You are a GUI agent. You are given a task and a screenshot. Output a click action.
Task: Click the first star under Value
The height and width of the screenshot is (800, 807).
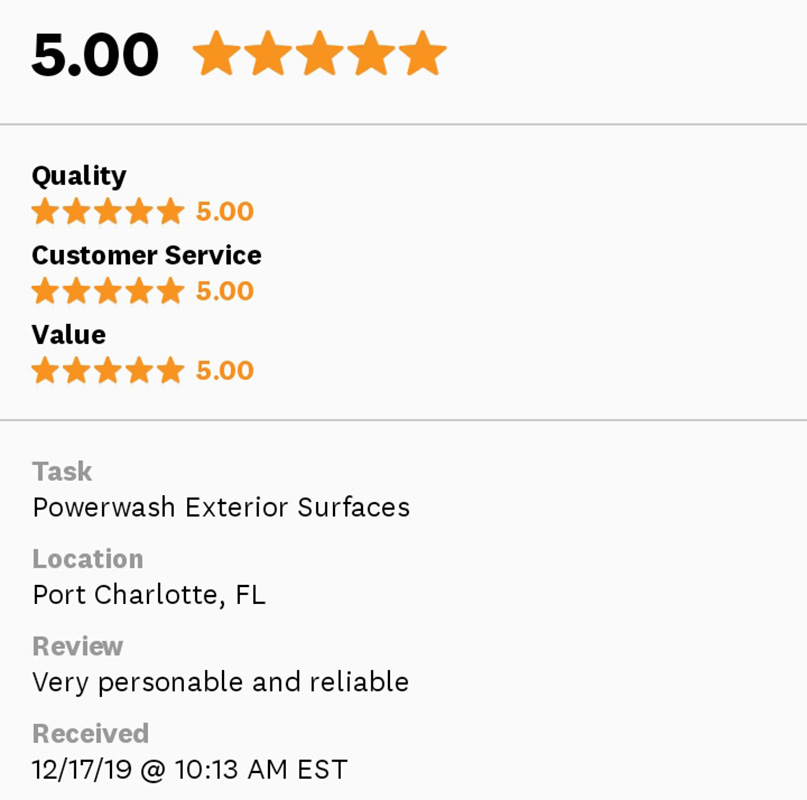tap(45, 371)
